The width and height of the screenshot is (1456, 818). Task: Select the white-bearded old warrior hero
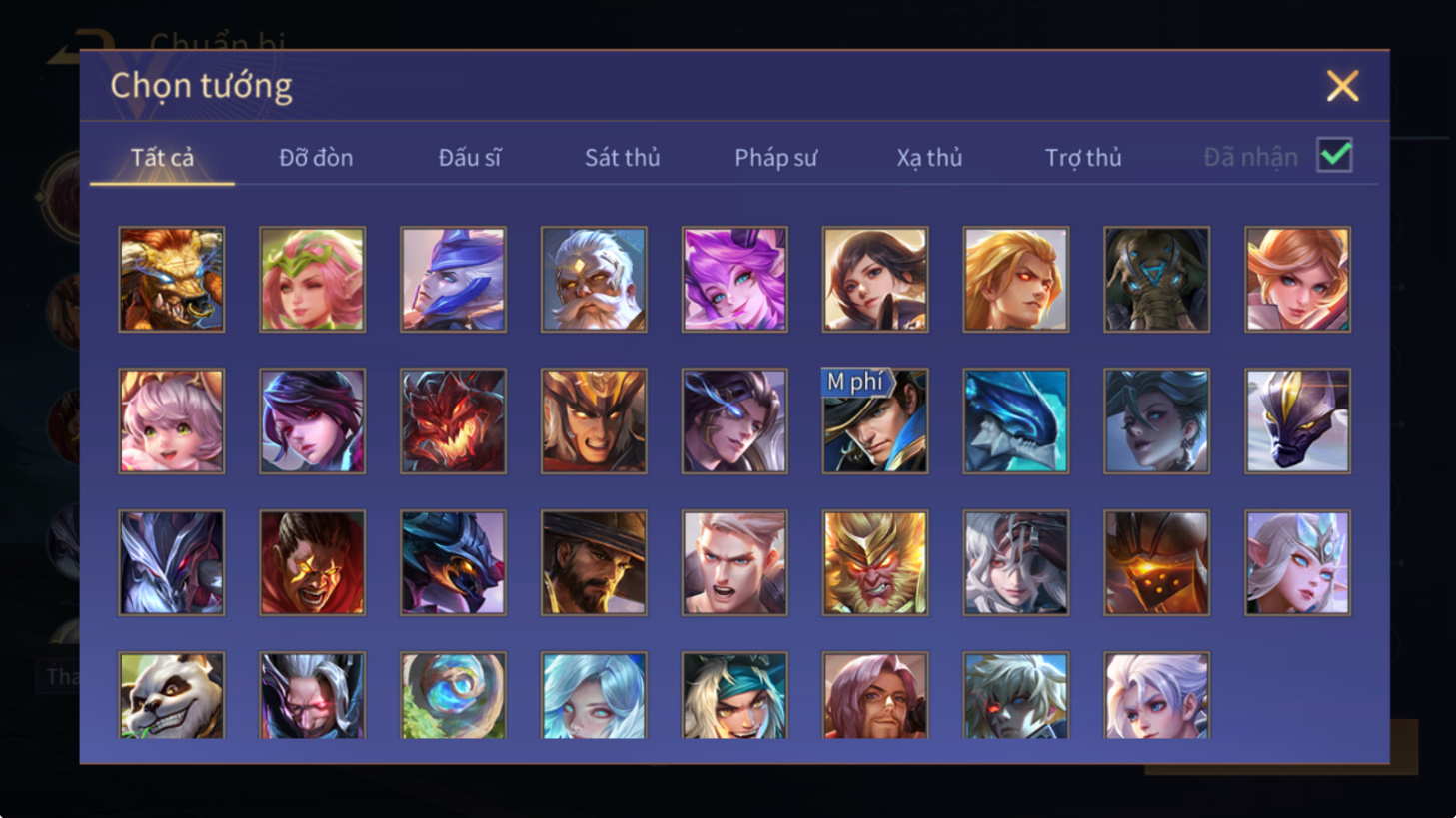pos(594,279)
